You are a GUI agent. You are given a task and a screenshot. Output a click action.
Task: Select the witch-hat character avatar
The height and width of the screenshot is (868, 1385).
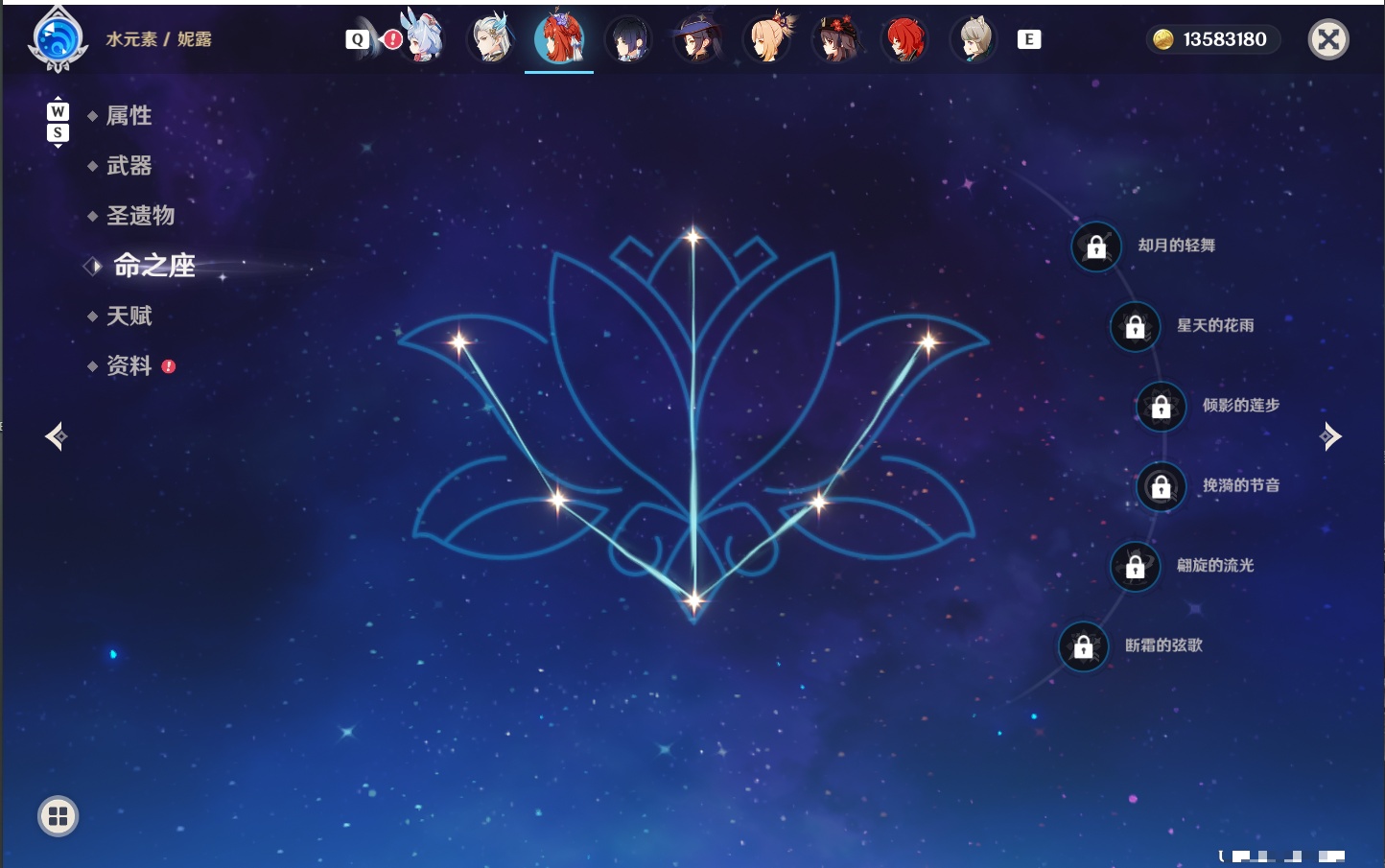pyautogui.click(x=698, y=39)
